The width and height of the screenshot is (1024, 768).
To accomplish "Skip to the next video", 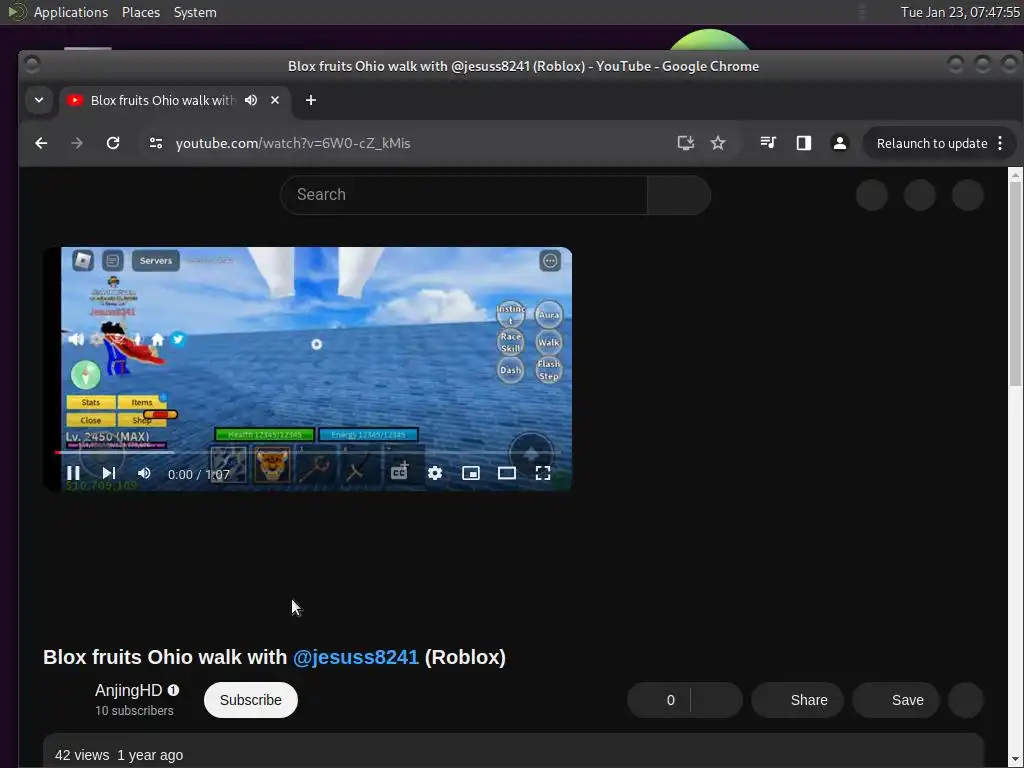I will pos(109,473).
